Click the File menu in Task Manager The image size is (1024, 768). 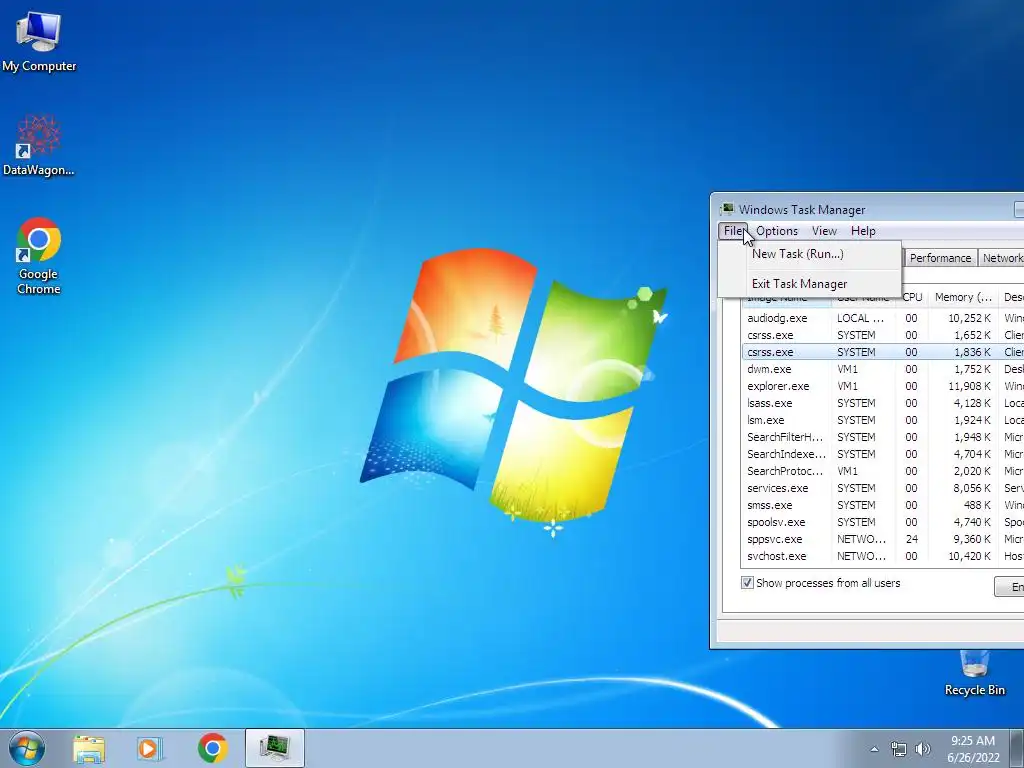[733, 231]
